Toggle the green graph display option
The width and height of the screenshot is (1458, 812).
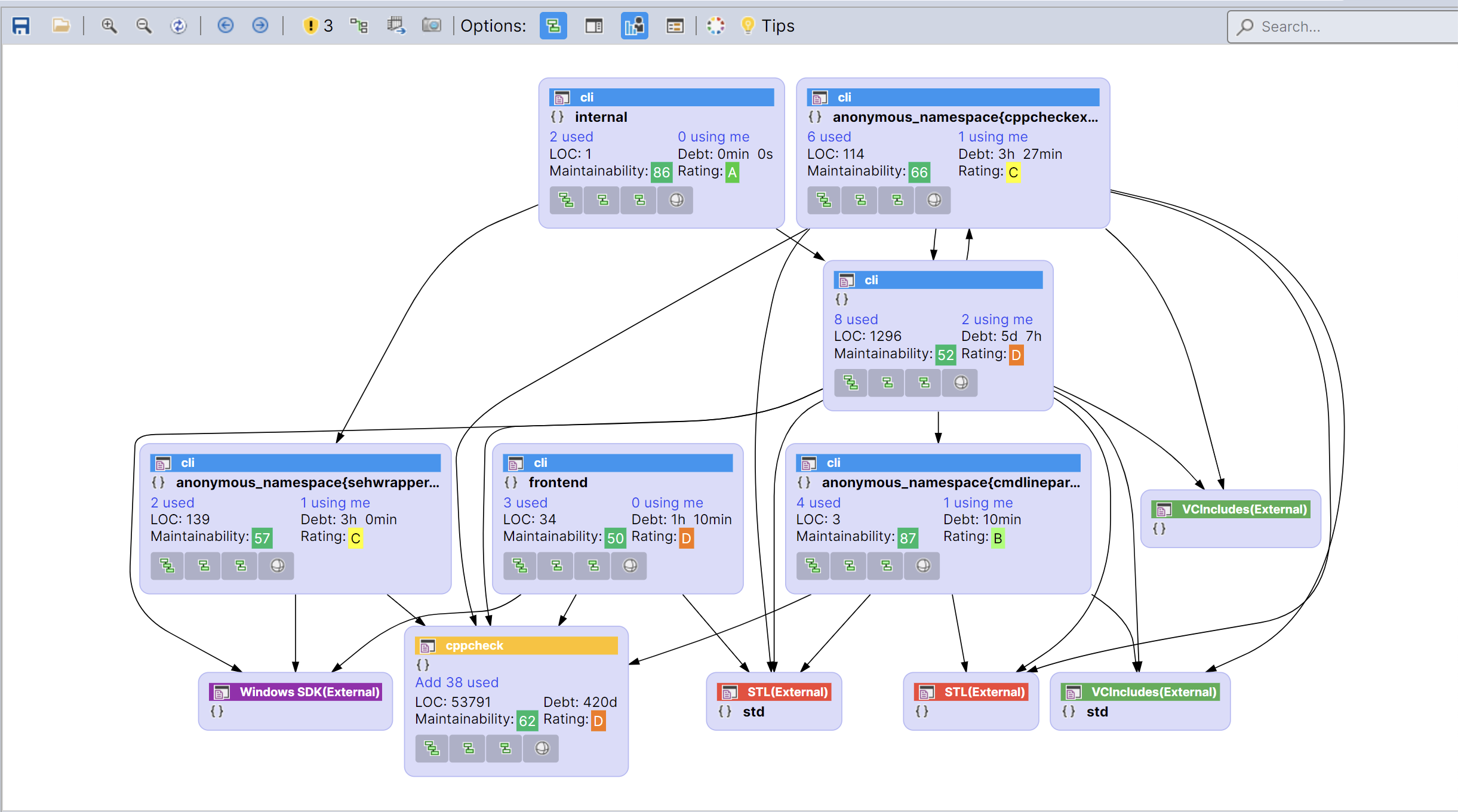coord(553,26)
